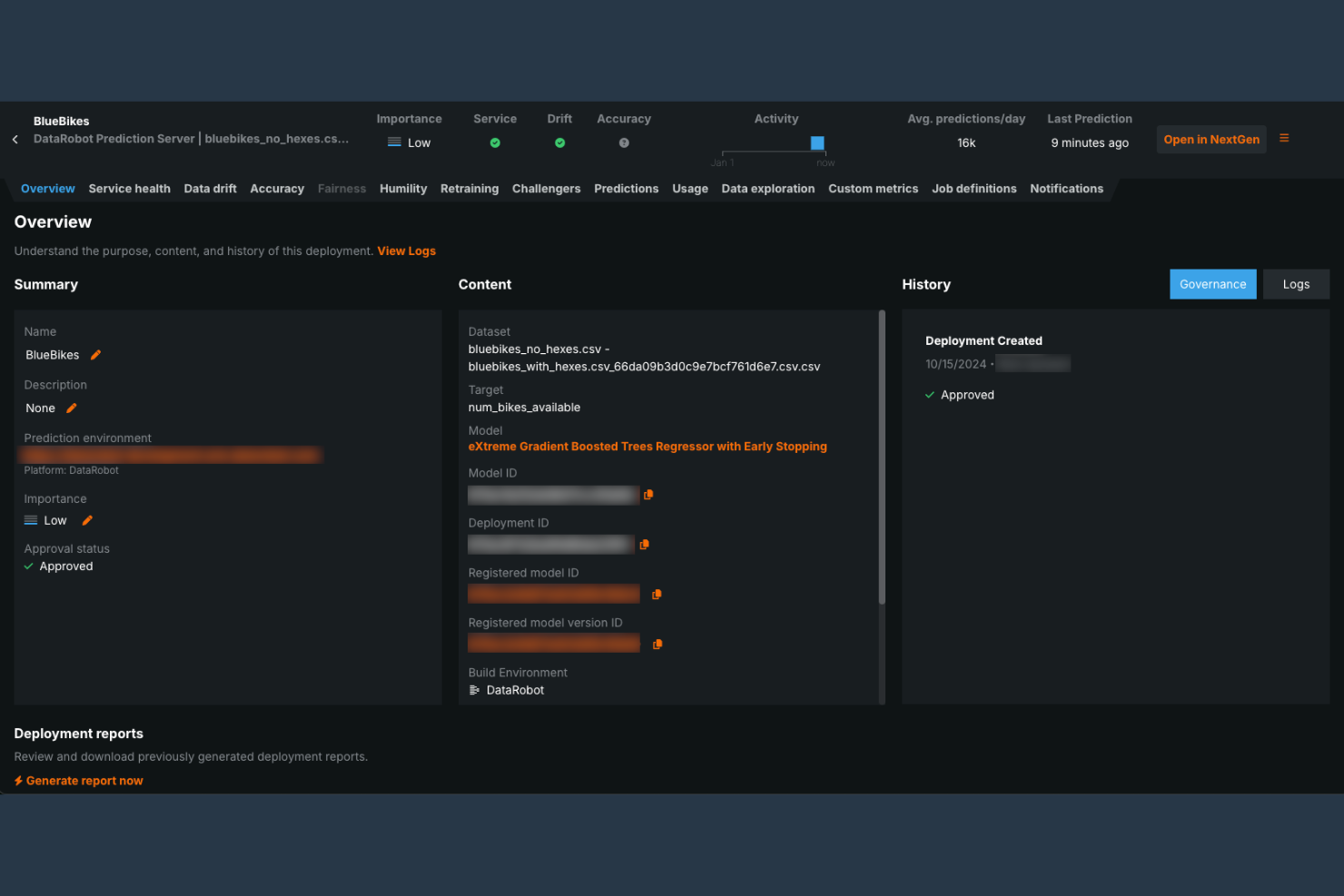This screenshot has height=896, width=1344.
Task: Click the 16k average predictions value
Action: click(966, 143)
